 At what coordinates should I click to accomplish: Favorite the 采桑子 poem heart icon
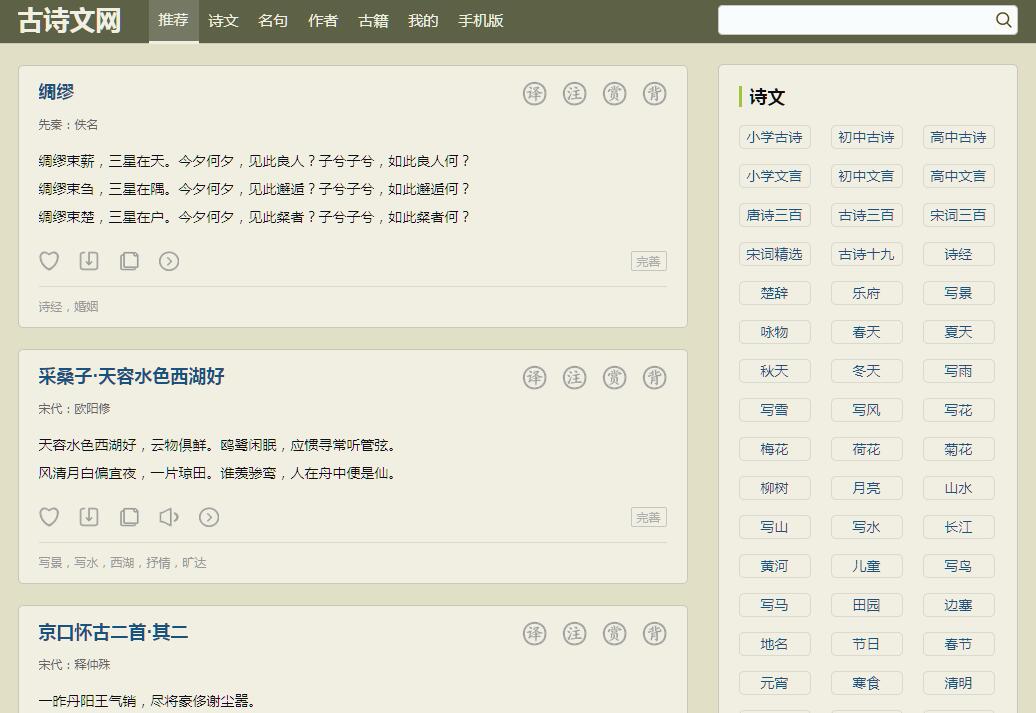[x=49, y=517]
